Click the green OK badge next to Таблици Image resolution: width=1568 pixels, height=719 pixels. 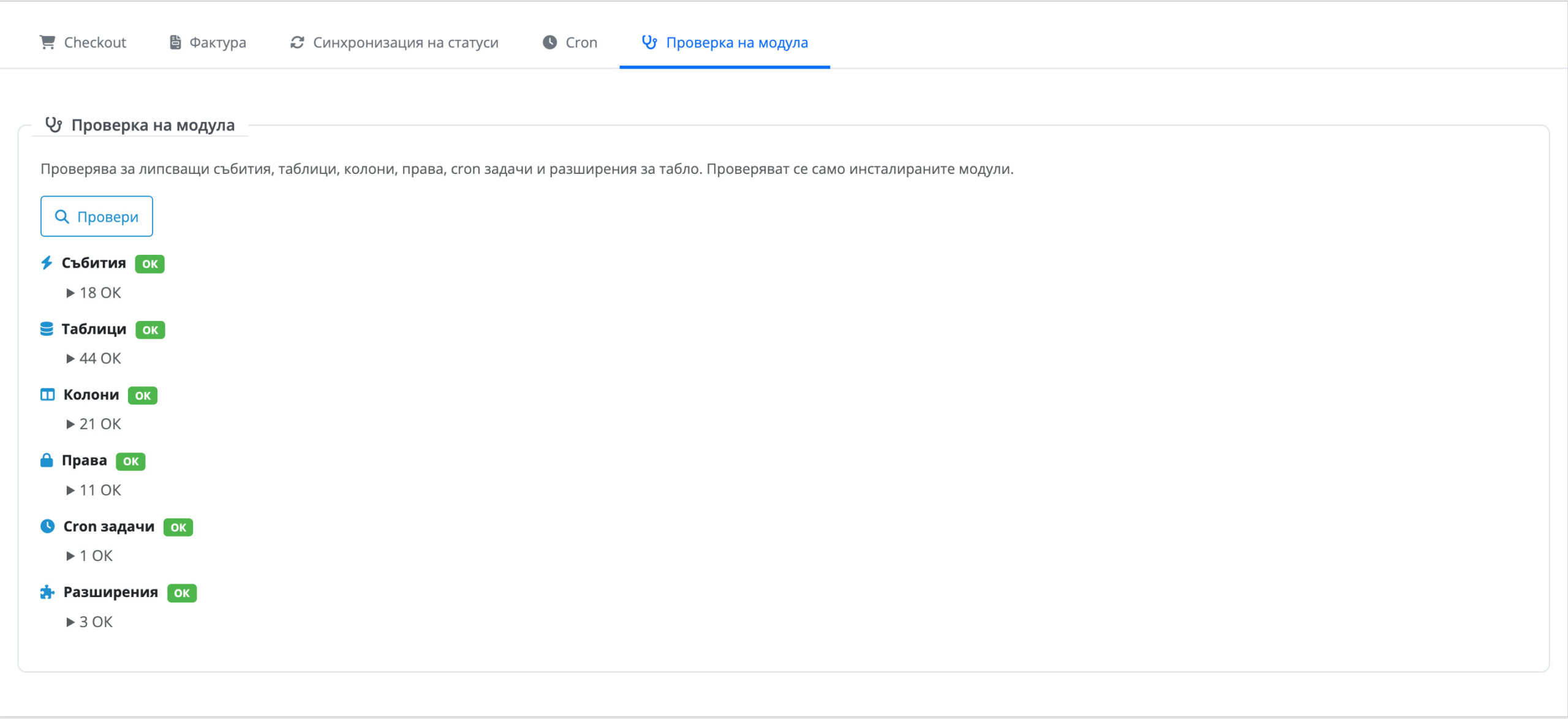150,330
